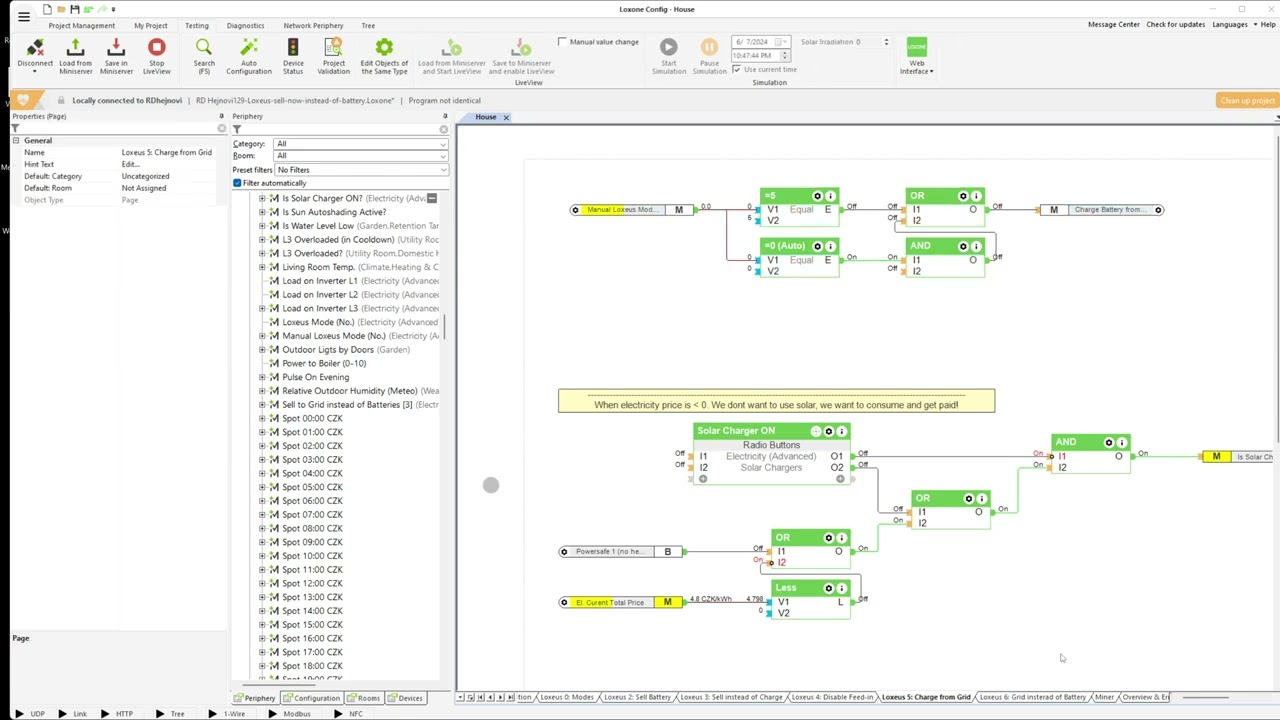
Task: Switch to Loxeus 2: Sell Battery page tab
Action: tap(637, 697)
